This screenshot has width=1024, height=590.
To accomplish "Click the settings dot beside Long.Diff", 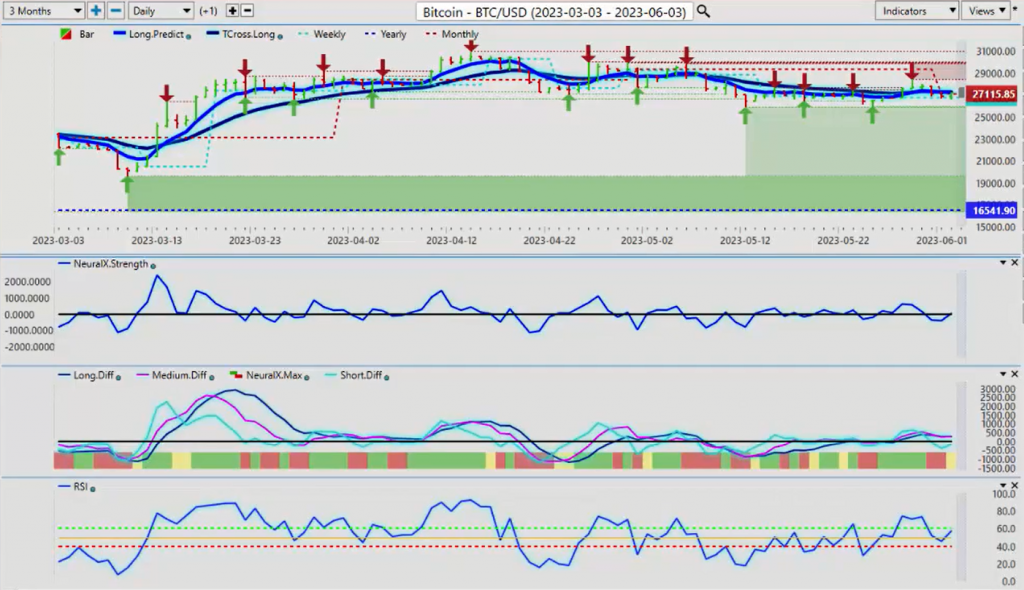I will 118,377.
